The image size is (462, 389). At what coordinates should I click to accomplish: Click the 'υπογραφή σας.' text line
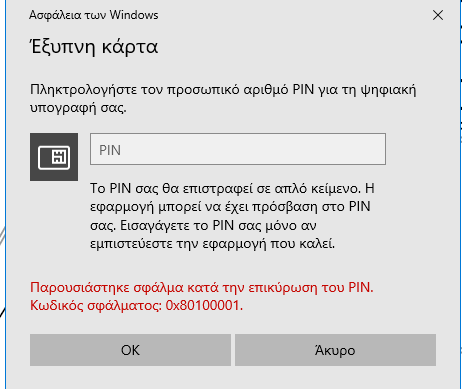pyautogui.click(x=78, y=108)
